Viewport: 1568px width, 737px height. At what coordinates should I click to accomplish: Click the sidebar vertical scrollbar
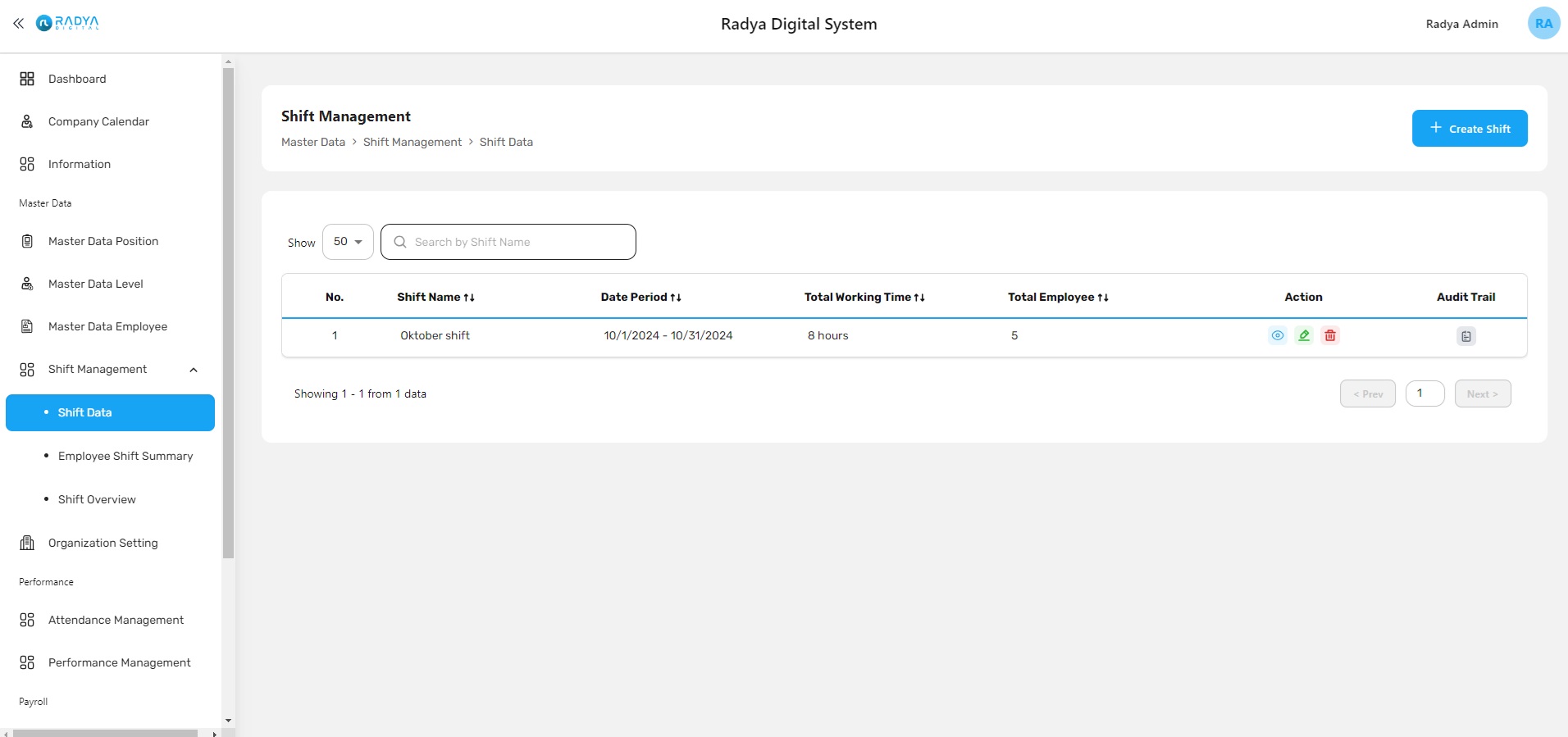pyautogui.click(x=228, y=312)
